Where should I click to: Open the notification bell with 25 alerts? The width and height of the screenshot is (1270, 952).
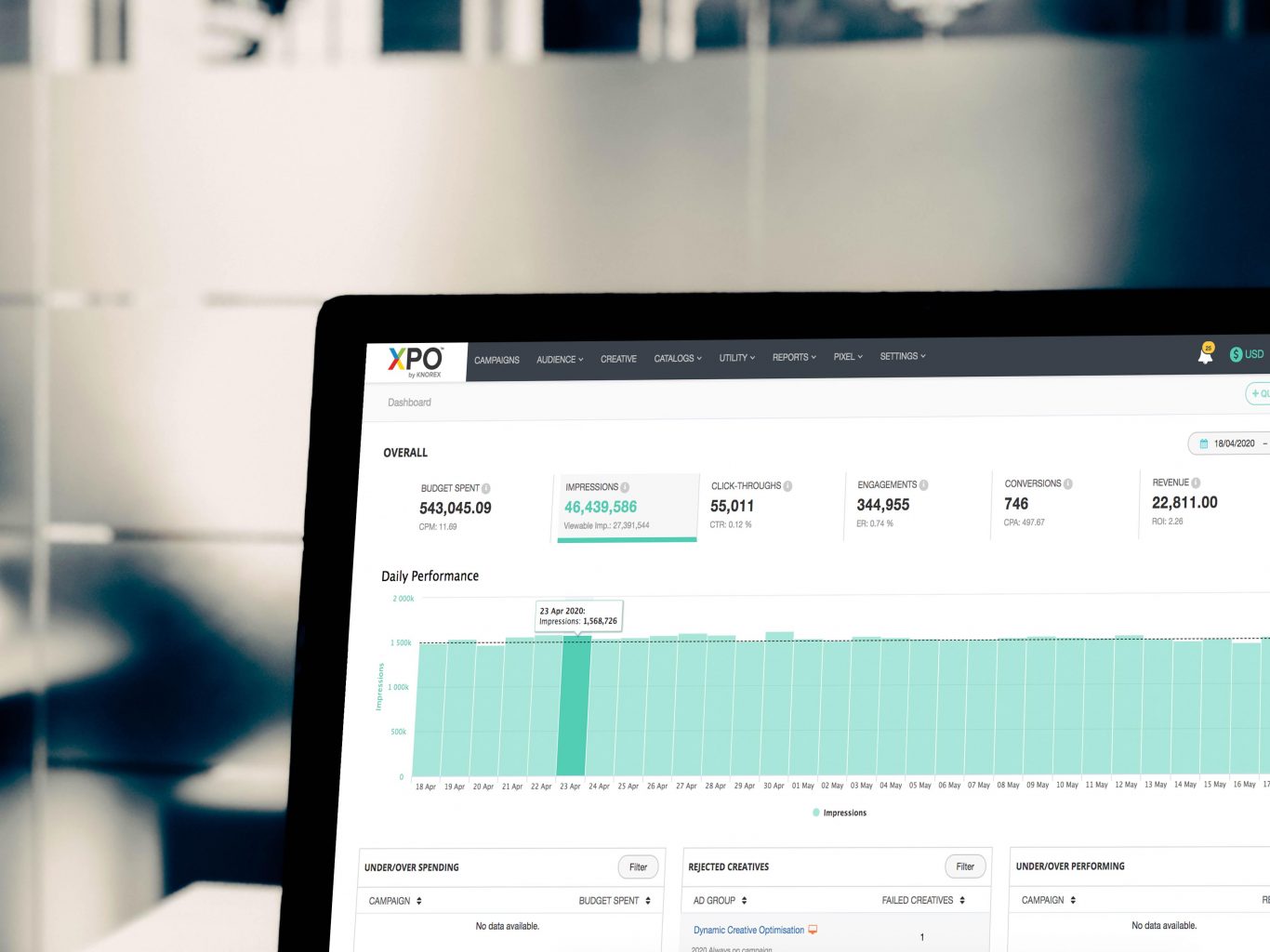click(1204, 355)
